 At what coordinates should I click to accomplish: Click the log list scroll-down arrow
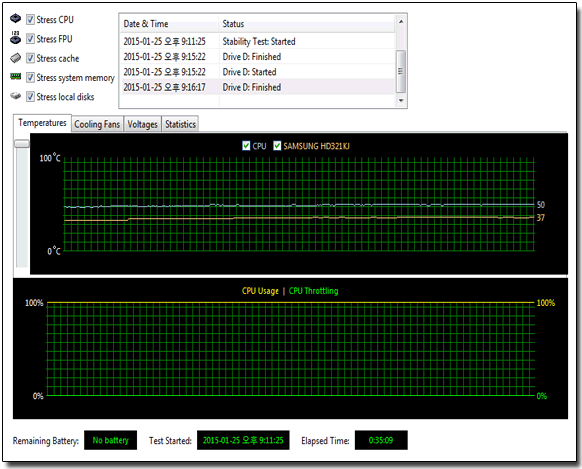[x=401, y=100]
